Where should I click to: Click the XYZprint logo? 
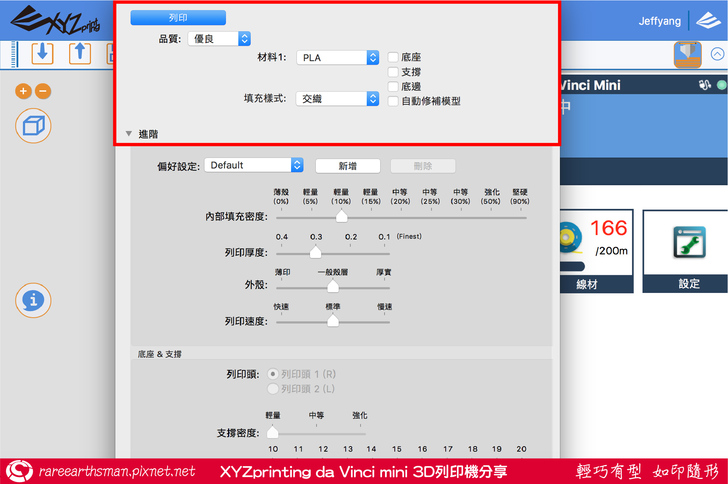click(55, 21)
